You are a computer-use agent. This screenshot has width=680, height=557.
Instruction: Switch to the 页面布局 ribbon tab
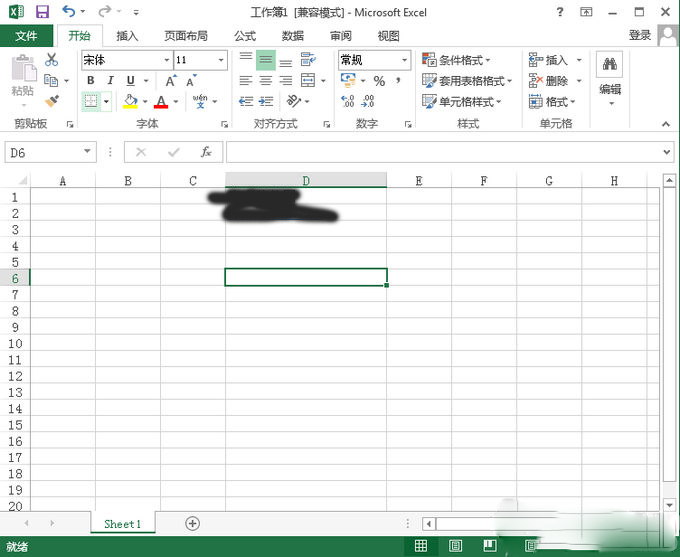(x=186, y=36)
